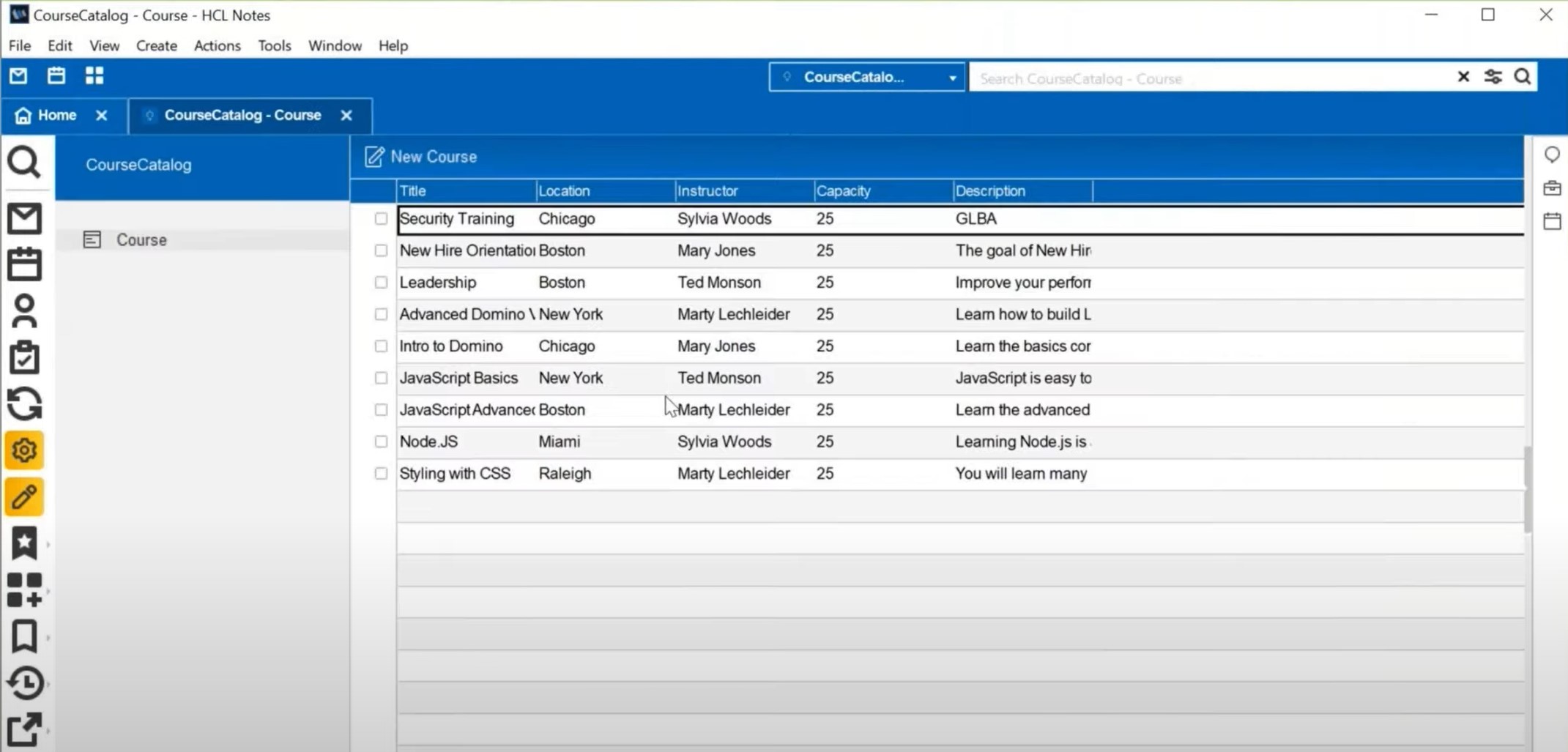Viewport: 1568px width, 752px height.
Task: Open Calendar from the left sidebar
Action: tap(24, 264)
